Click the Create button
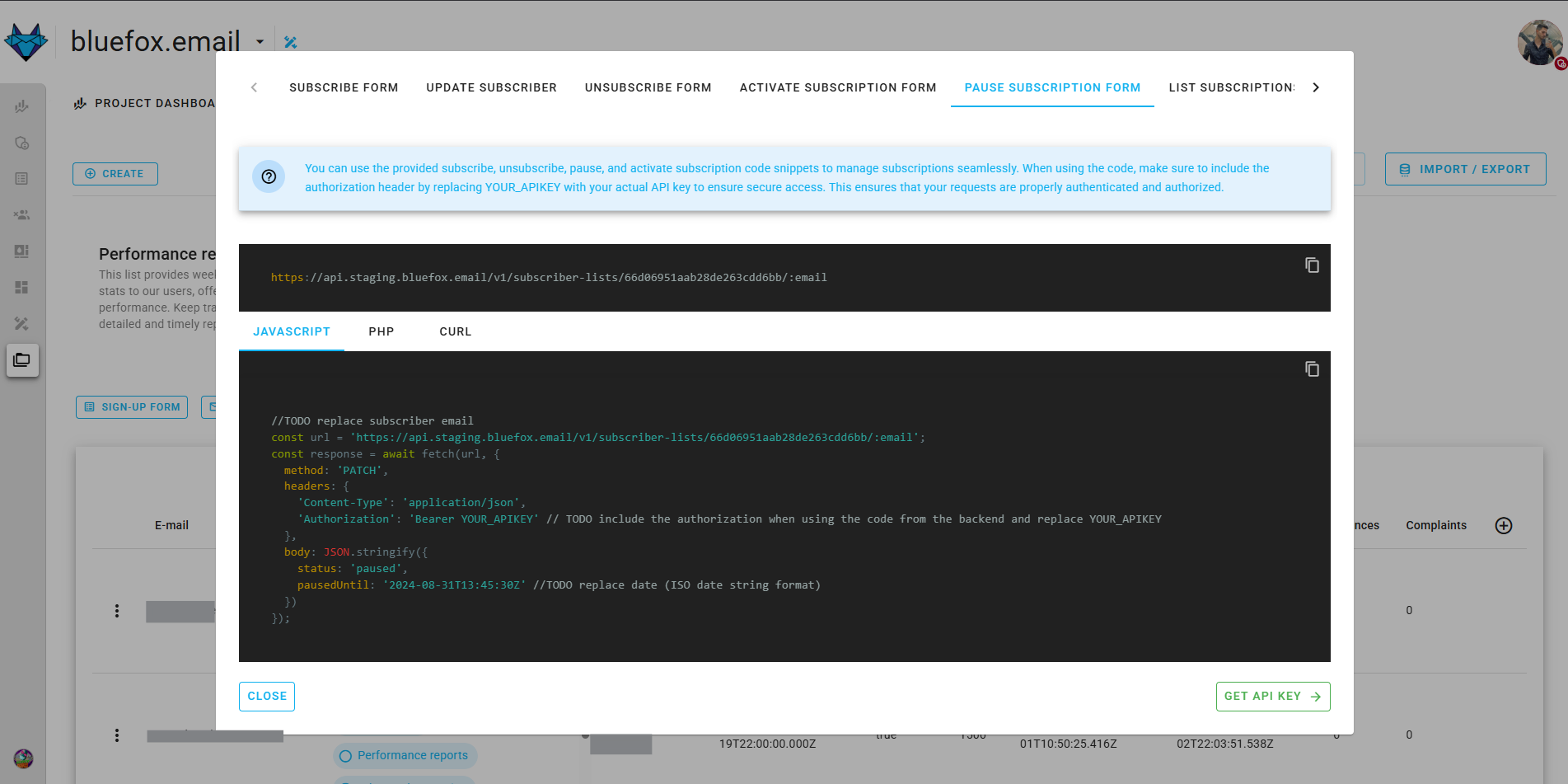This screenshot has height=784, width=1568. (115, 174)
